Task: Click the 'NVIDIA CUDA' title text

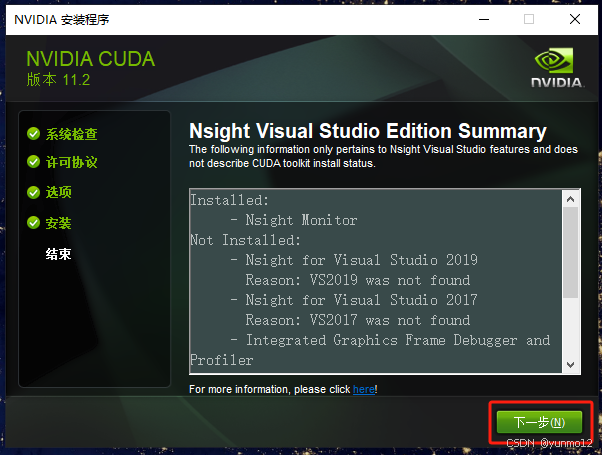Action: [x=91, y=59]
